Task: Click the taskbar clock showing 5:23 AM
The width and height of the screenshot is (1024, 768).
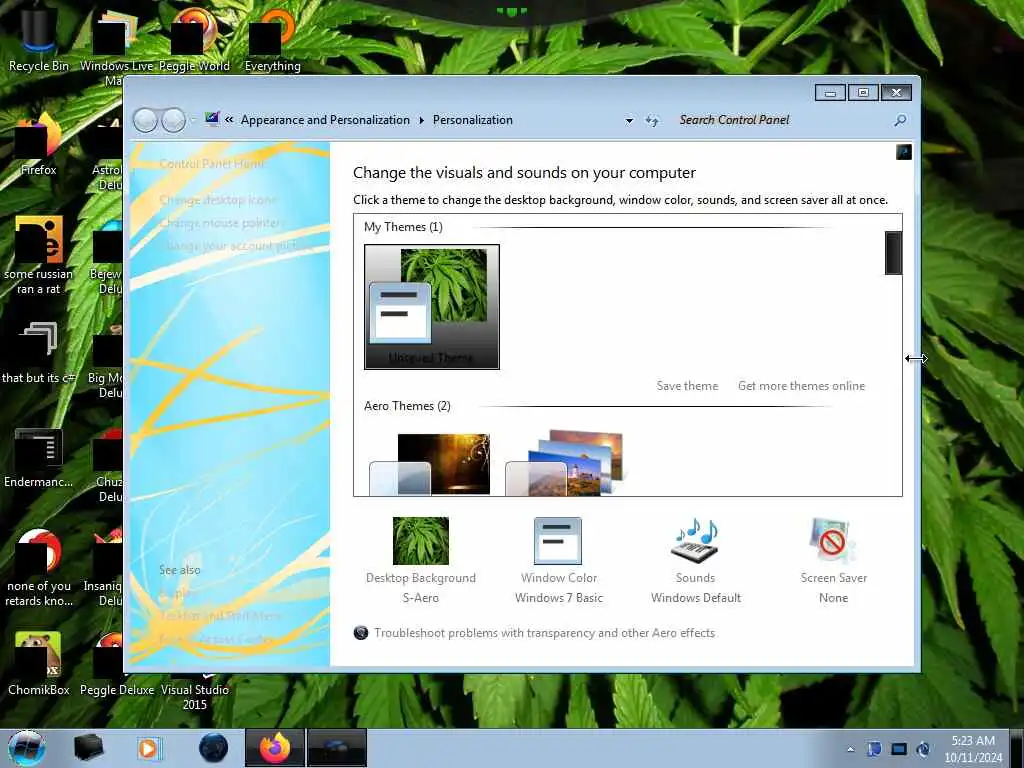Action: [x=973, y=749]
